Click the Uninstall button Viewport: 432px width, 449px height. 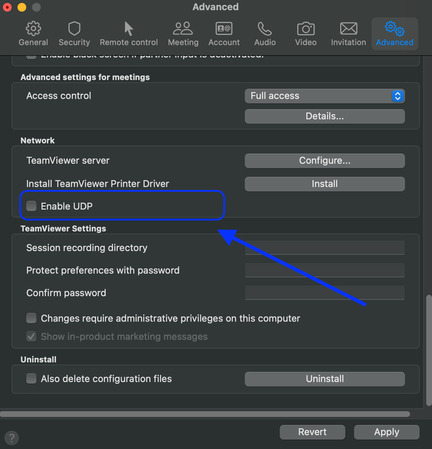[x=325, y=379]
